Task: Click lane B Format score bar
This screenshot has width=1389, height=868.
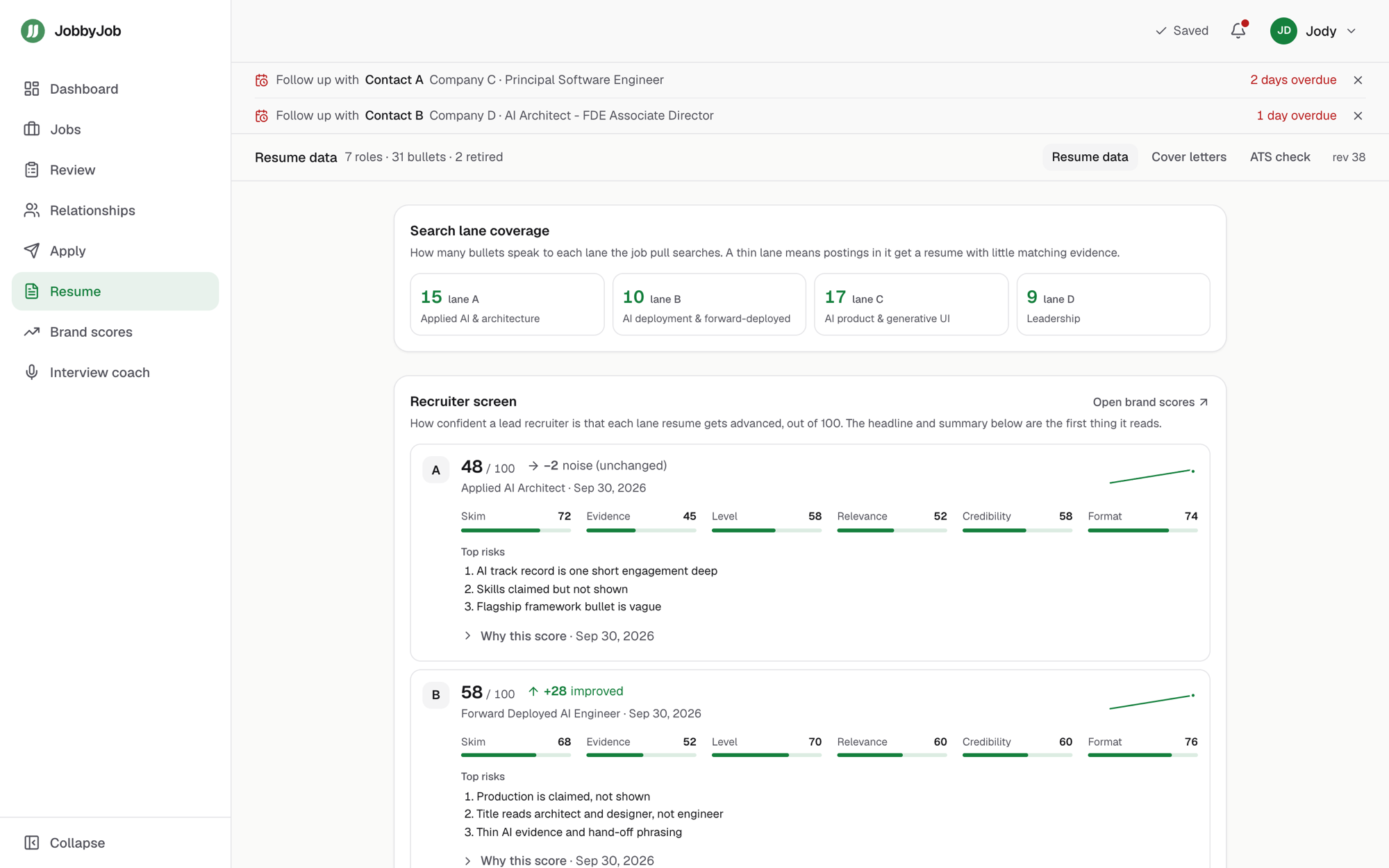Action: tap(1142, 756)
